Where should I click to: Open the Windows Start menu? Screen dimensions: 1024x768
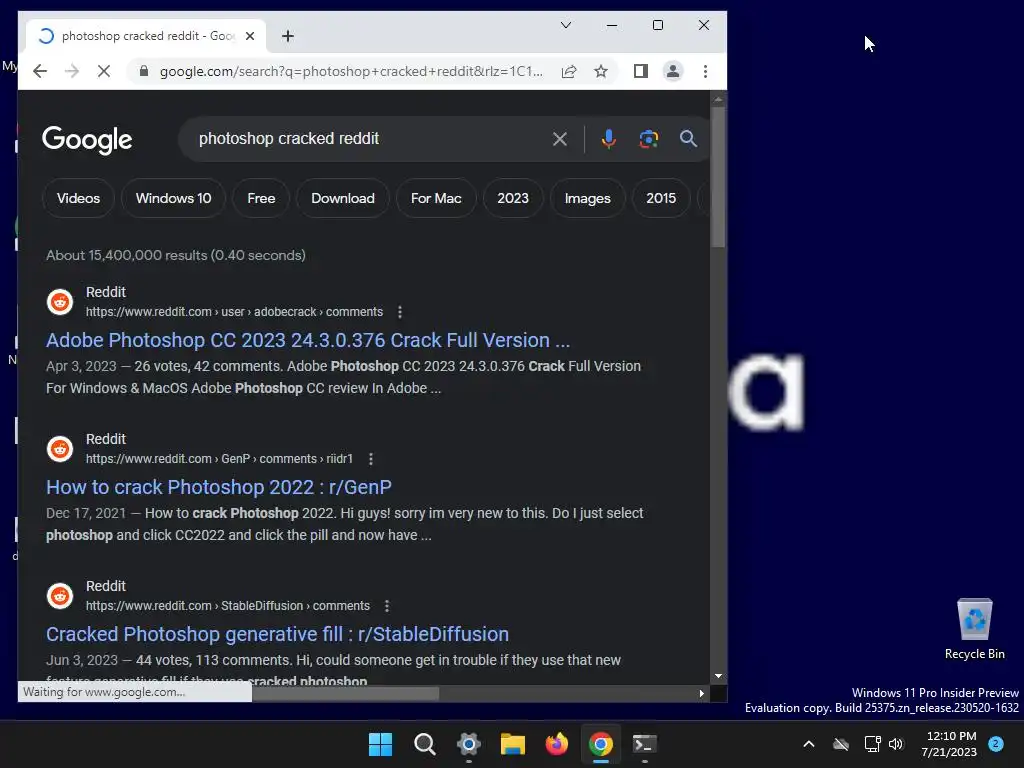click(x=381, y=744)
